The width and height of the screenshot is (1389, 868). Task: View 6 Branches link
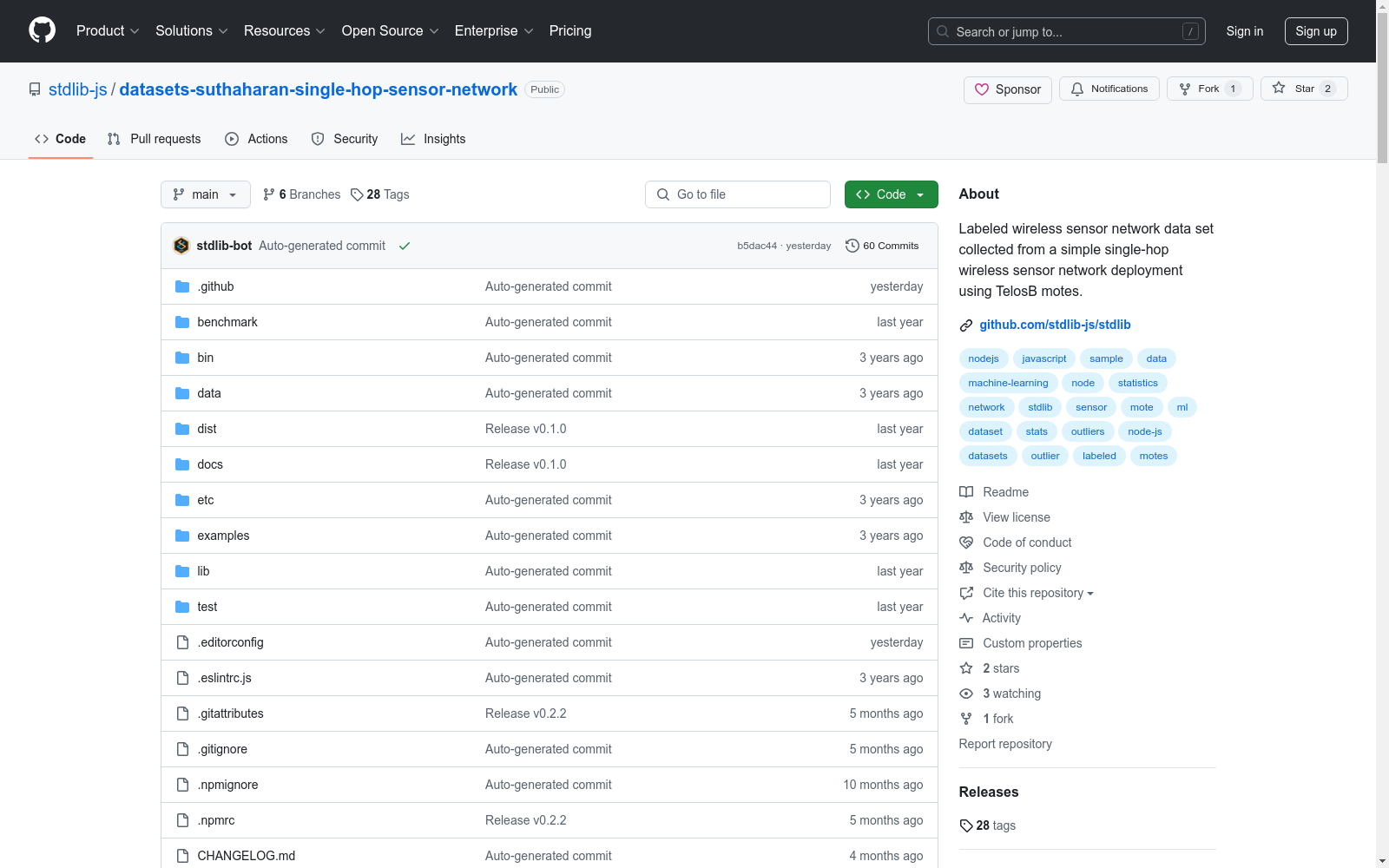click(302, 194)
